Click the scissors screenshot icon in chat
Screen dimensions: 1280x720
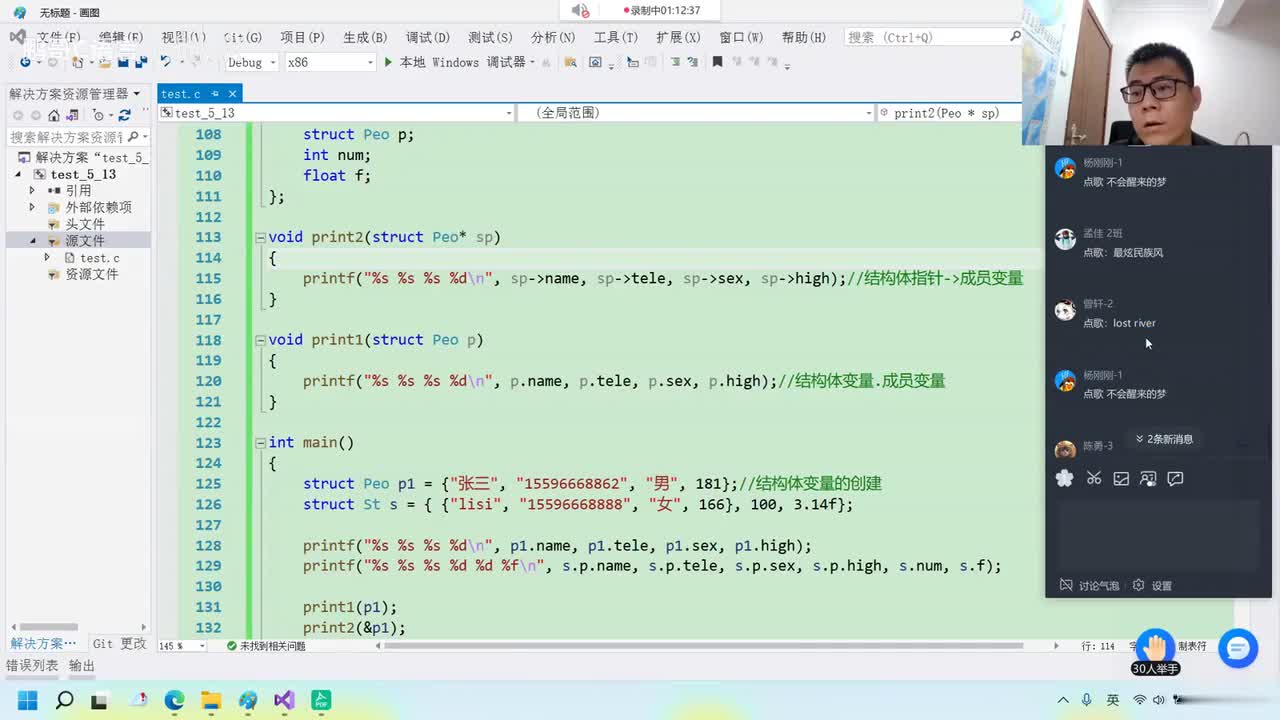point(1094,479)
